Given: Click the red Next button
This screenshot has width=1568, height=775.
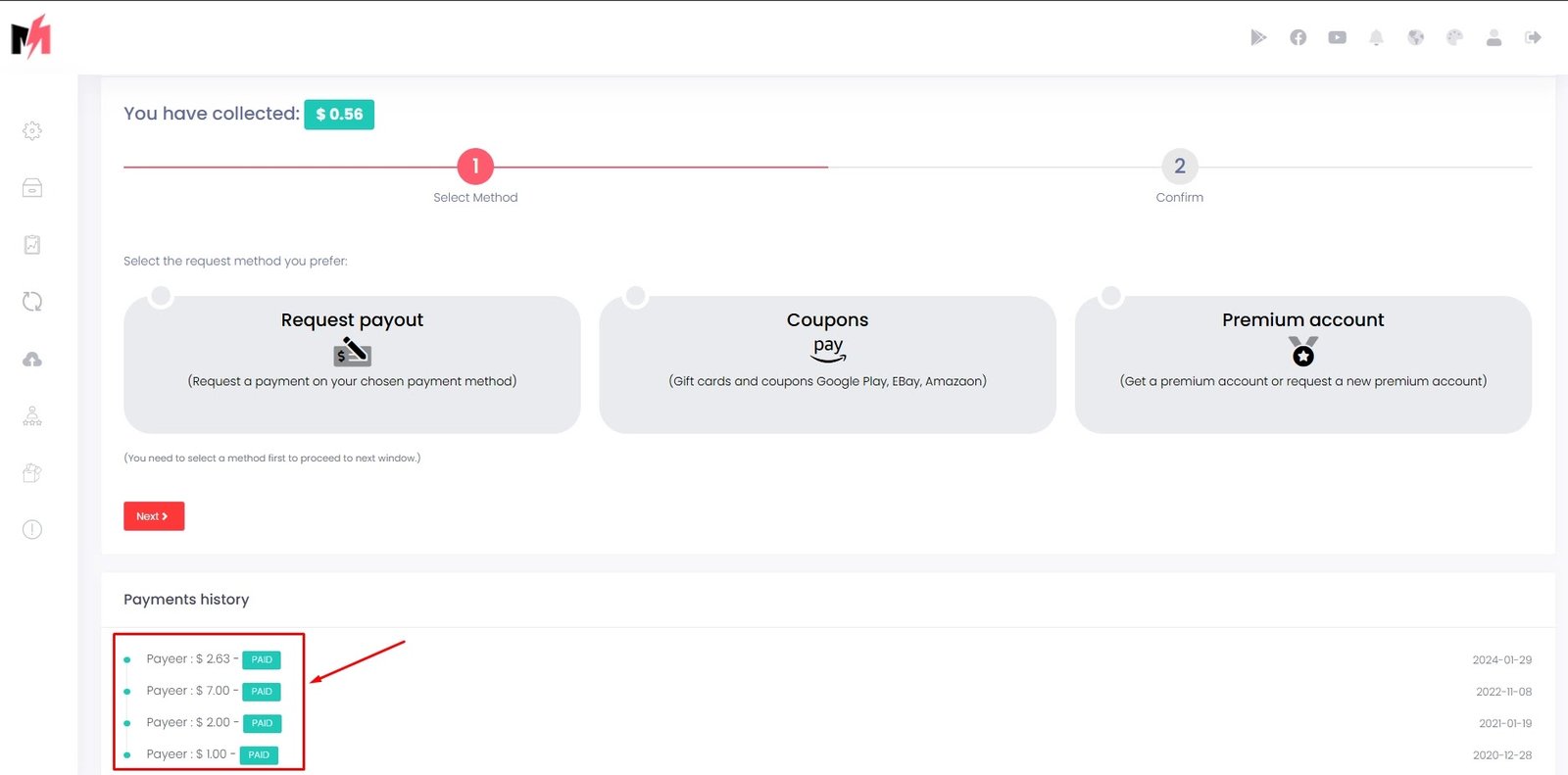Looking at the screenshot, I should [154, 516].
